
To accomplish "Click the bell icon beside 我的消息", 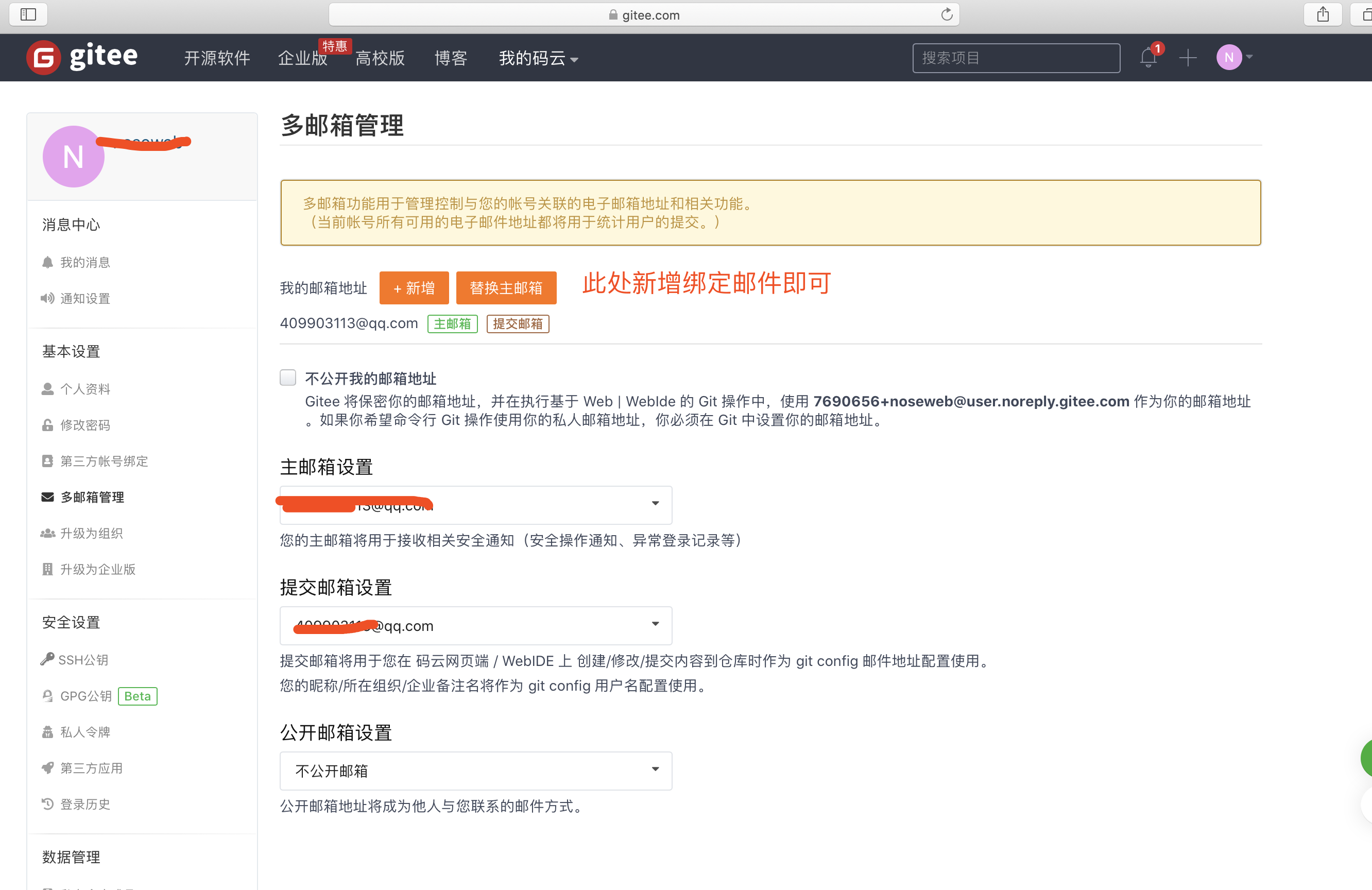I will [x=48, y=263].
